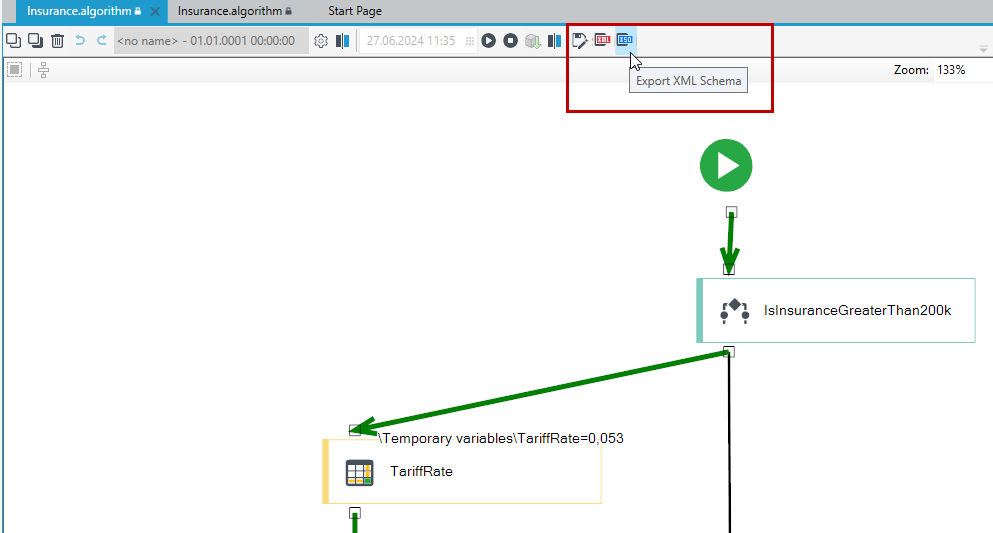Click the output port below TariffRate

[355, 513]
